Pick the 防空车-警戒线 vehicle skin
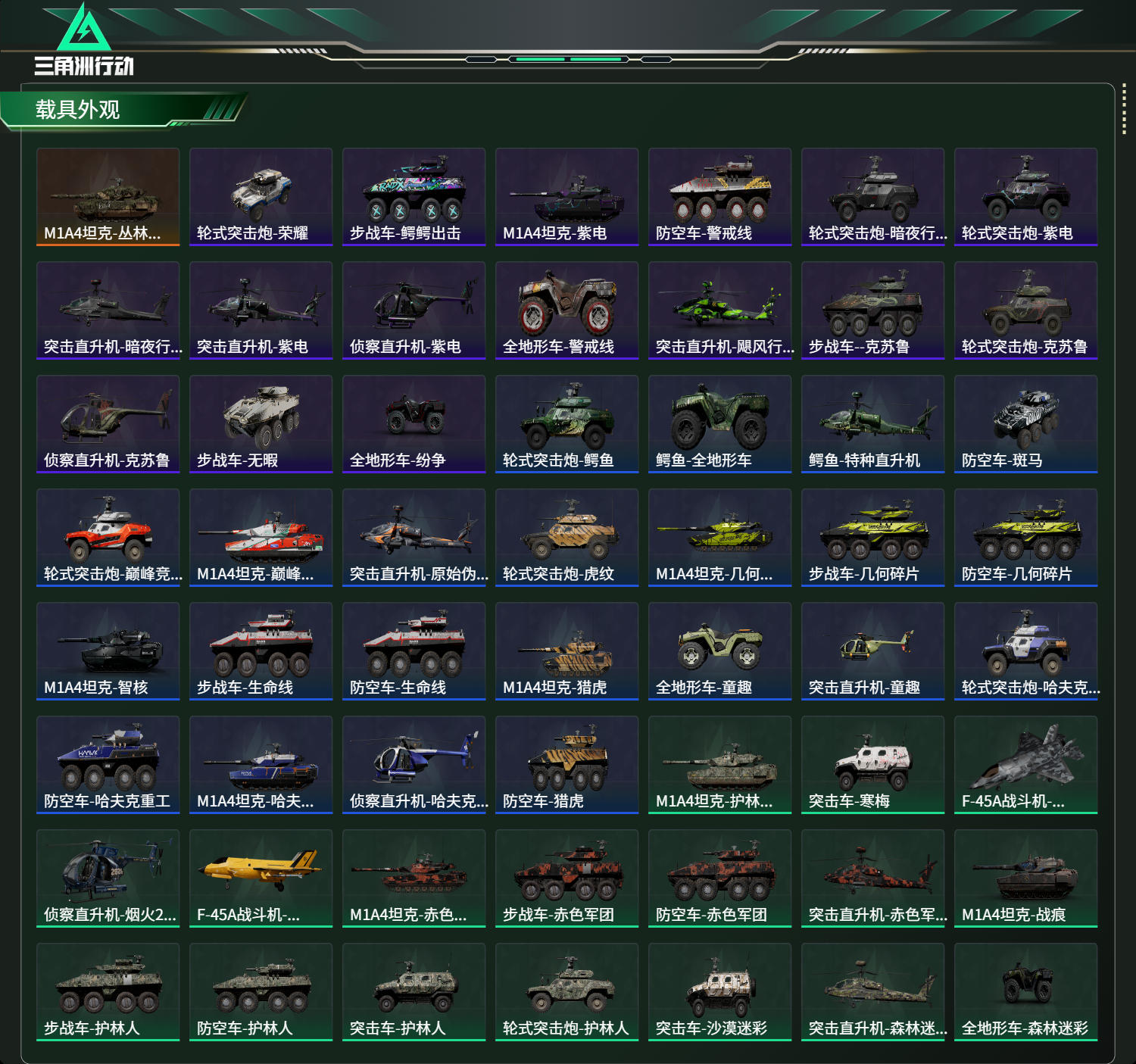1136x1064 pixels. click(720, 197)
